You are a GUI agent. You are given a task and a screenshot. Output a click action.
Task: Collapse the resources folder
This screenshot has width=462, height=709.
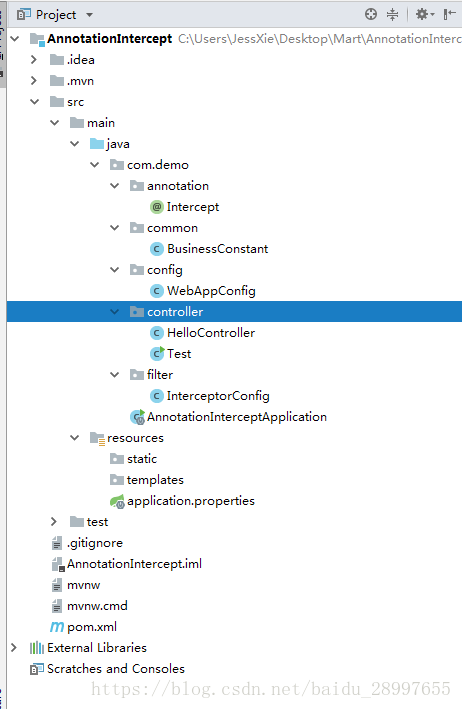[75, 438]
